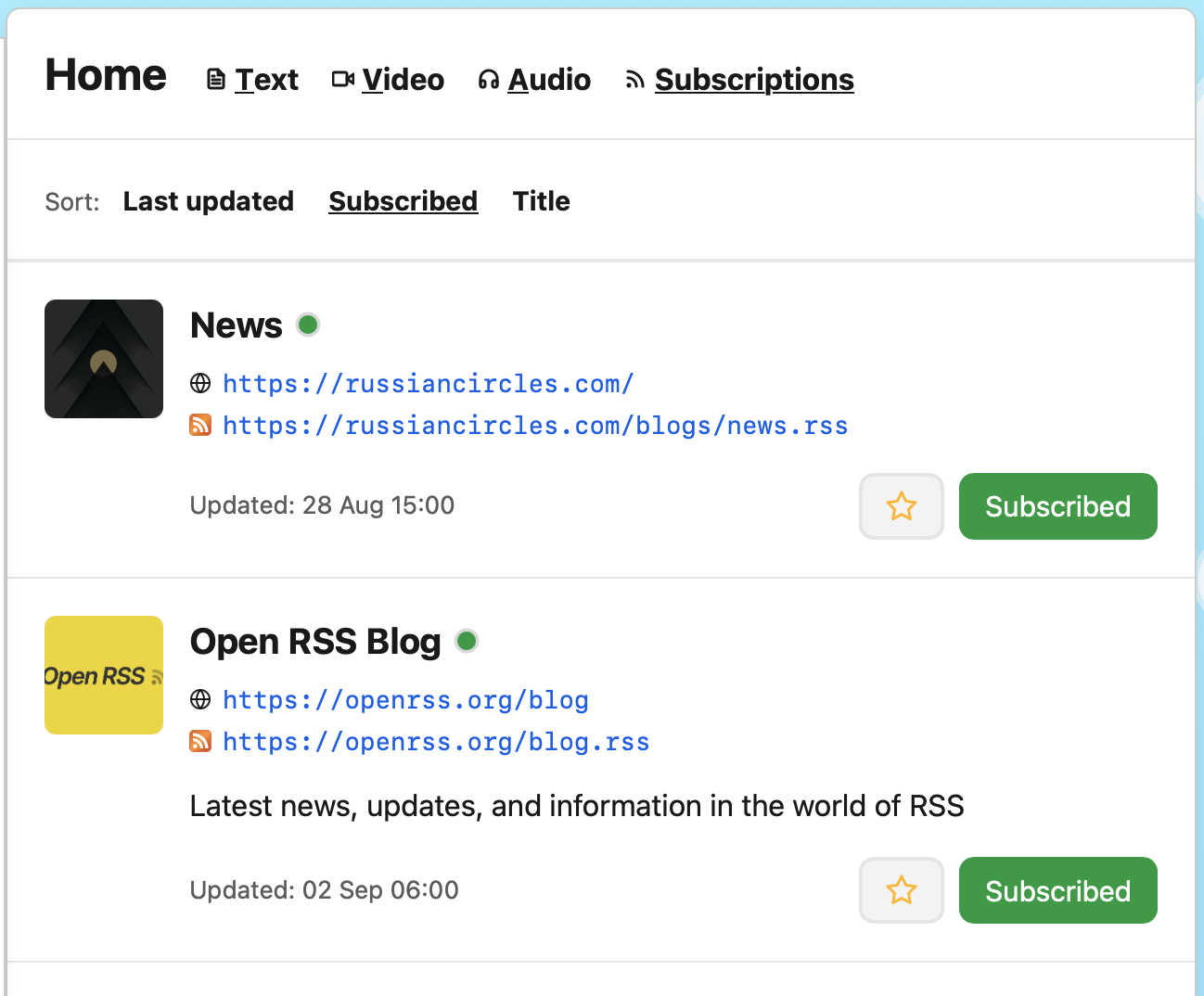
Task: Toggle Subscribed button for News feed
Action: point(1058,506)
